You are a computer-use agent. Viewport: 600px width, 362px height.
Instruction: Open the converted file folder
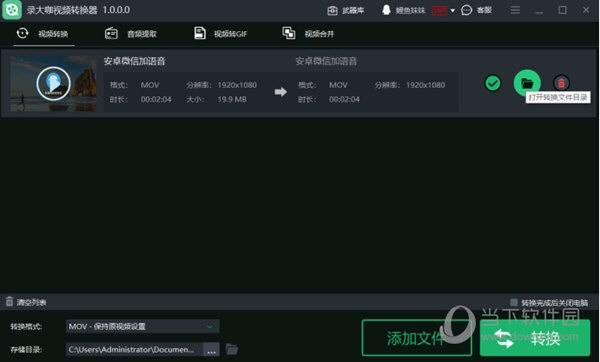click(x=527, y=83)
